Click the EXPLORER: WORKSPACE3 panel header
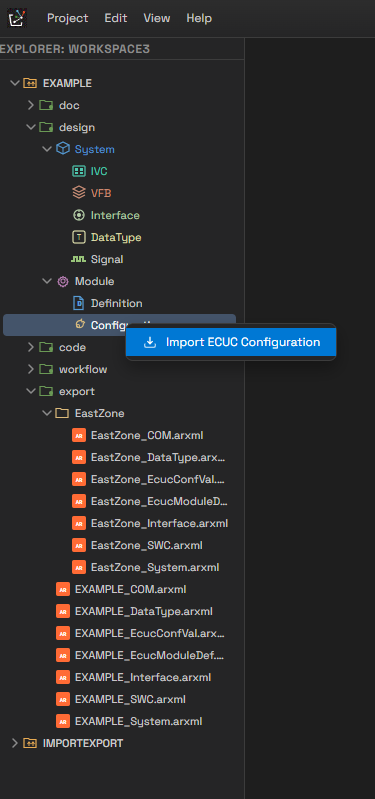375x799 pixels. point(75,49)
